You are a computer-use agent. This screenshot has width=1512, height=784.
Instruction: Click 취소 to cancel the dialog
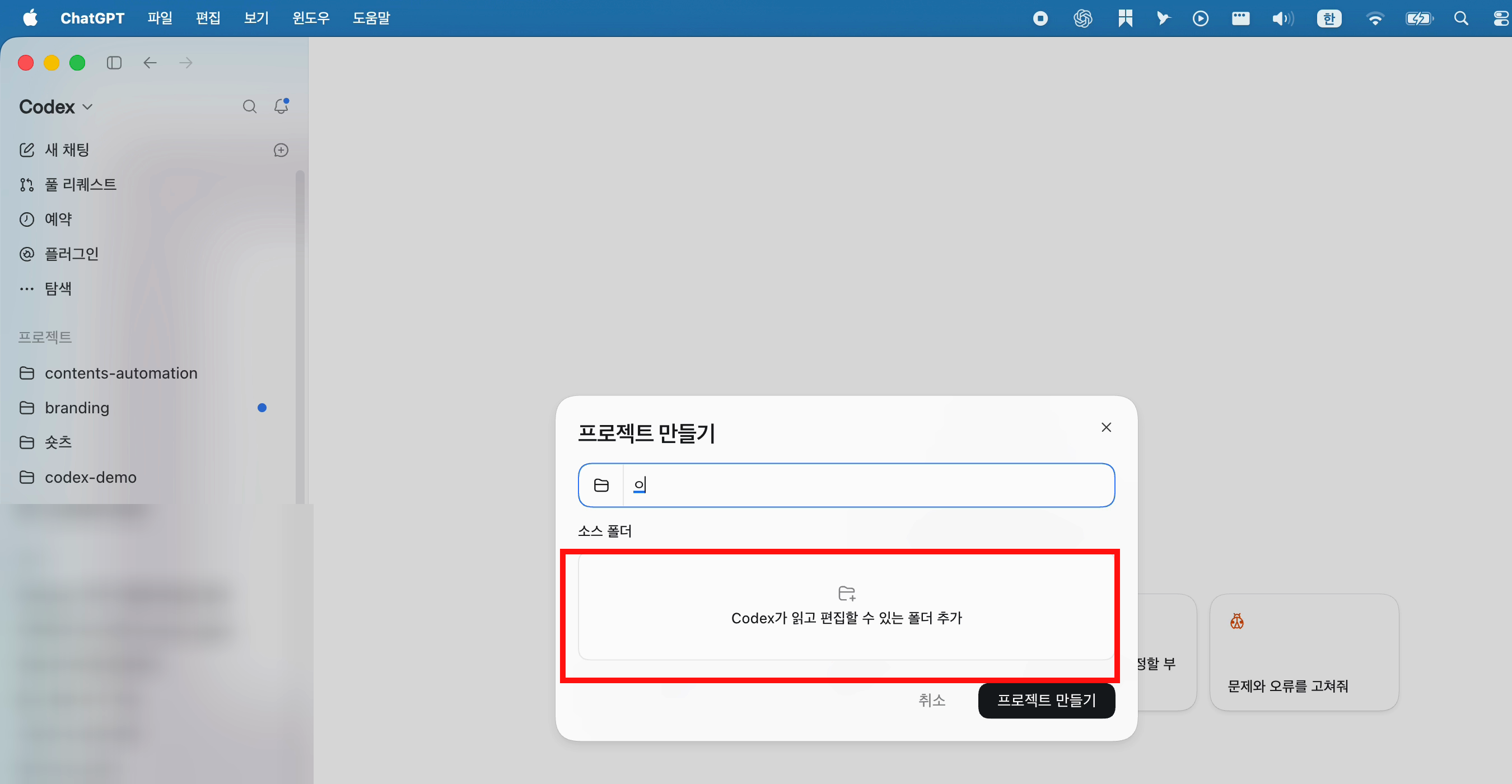(x=932, y=700)
